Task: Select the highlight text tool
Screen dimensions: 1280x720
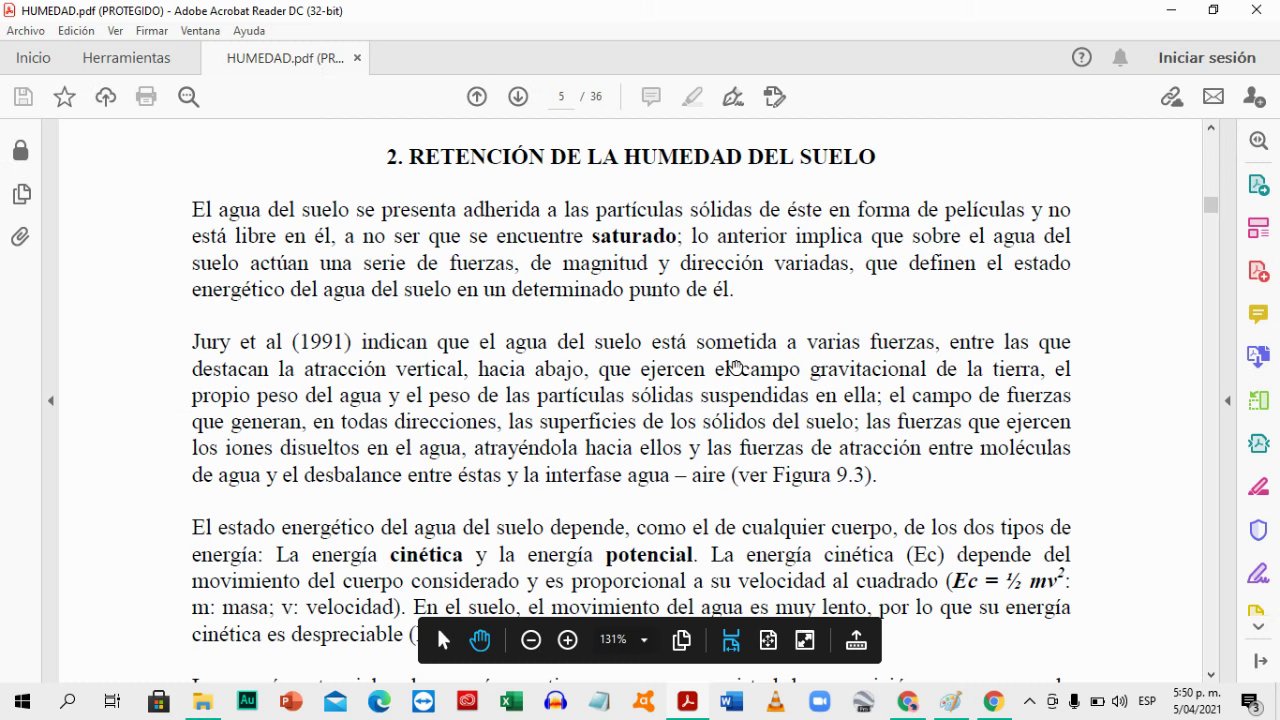Action: pos(692,97)
